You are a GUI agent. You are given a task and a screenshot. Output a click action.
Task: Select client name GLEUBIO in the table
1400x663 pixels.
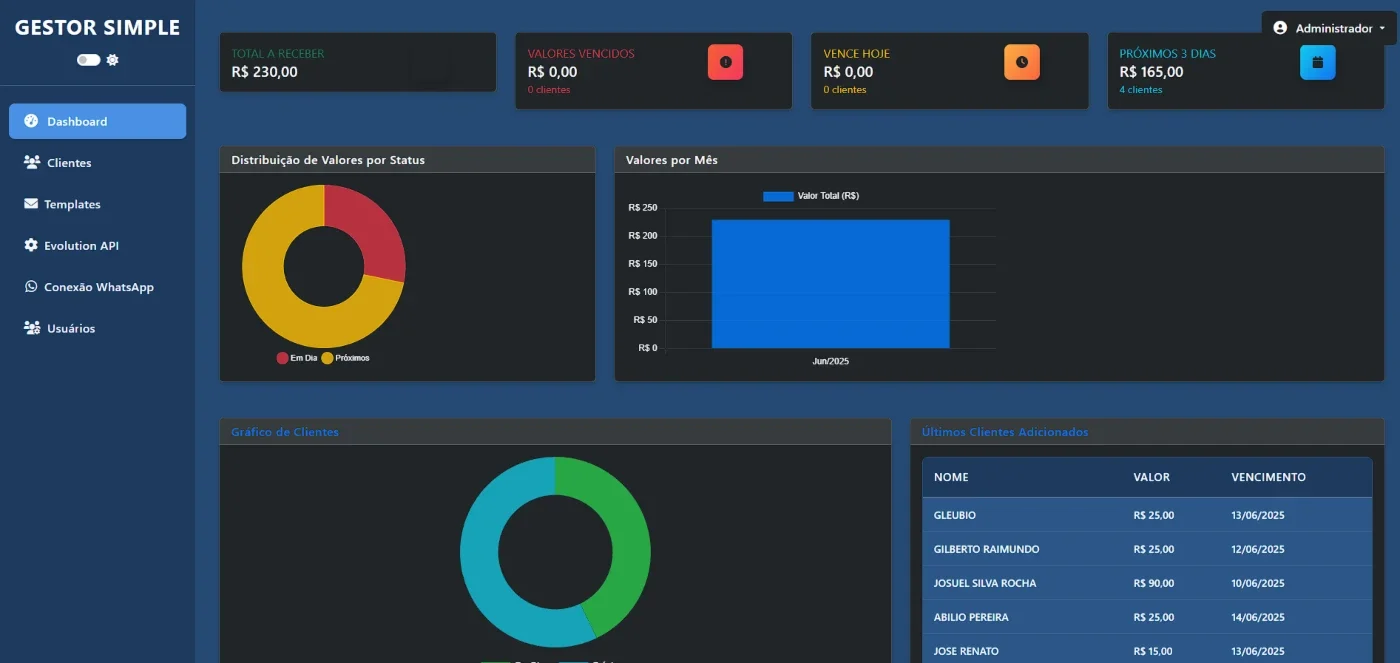pos(955,515)
